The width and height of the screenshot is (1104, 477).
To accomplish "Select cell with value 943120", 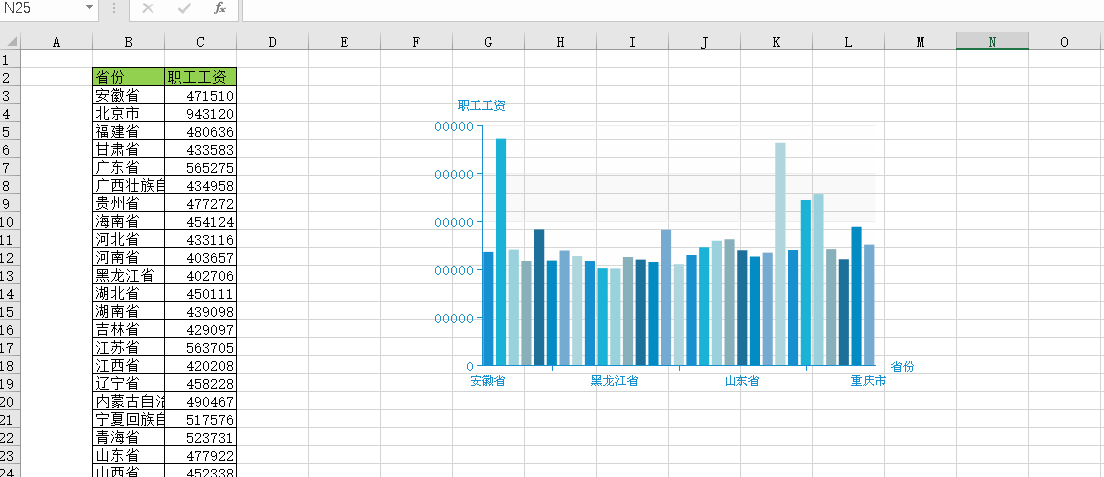I will tap(201, 113).
